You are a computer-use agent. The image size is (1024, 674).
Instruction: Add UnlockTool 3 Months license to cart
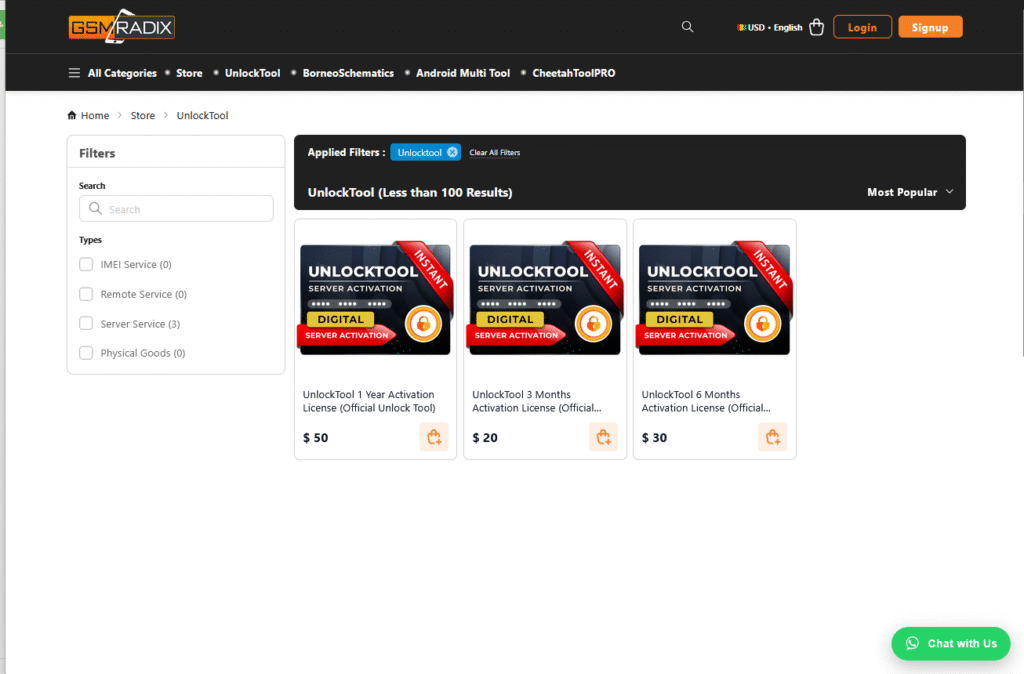point(603,437)
